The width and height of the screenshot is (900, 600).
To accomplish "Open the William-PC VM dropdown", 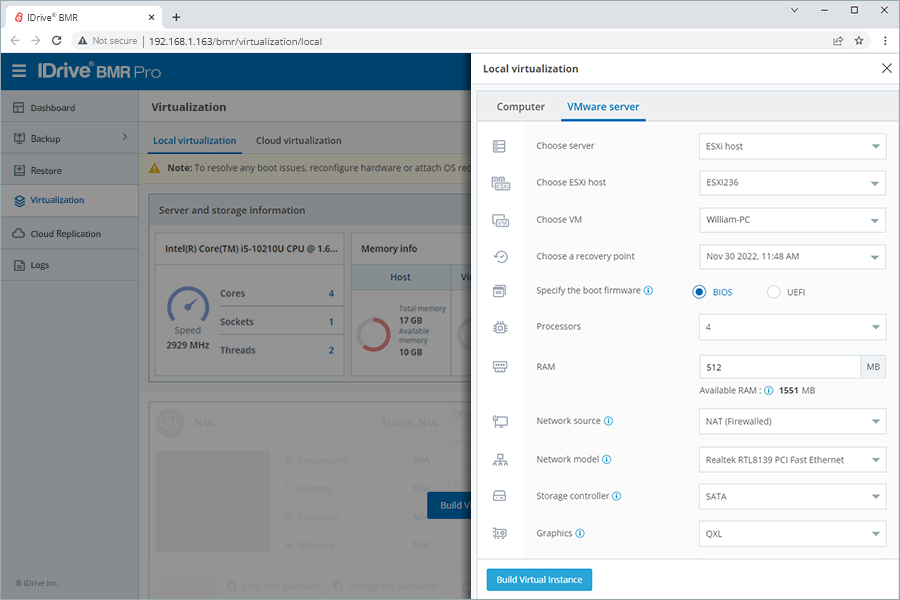I will pos(792,220).
